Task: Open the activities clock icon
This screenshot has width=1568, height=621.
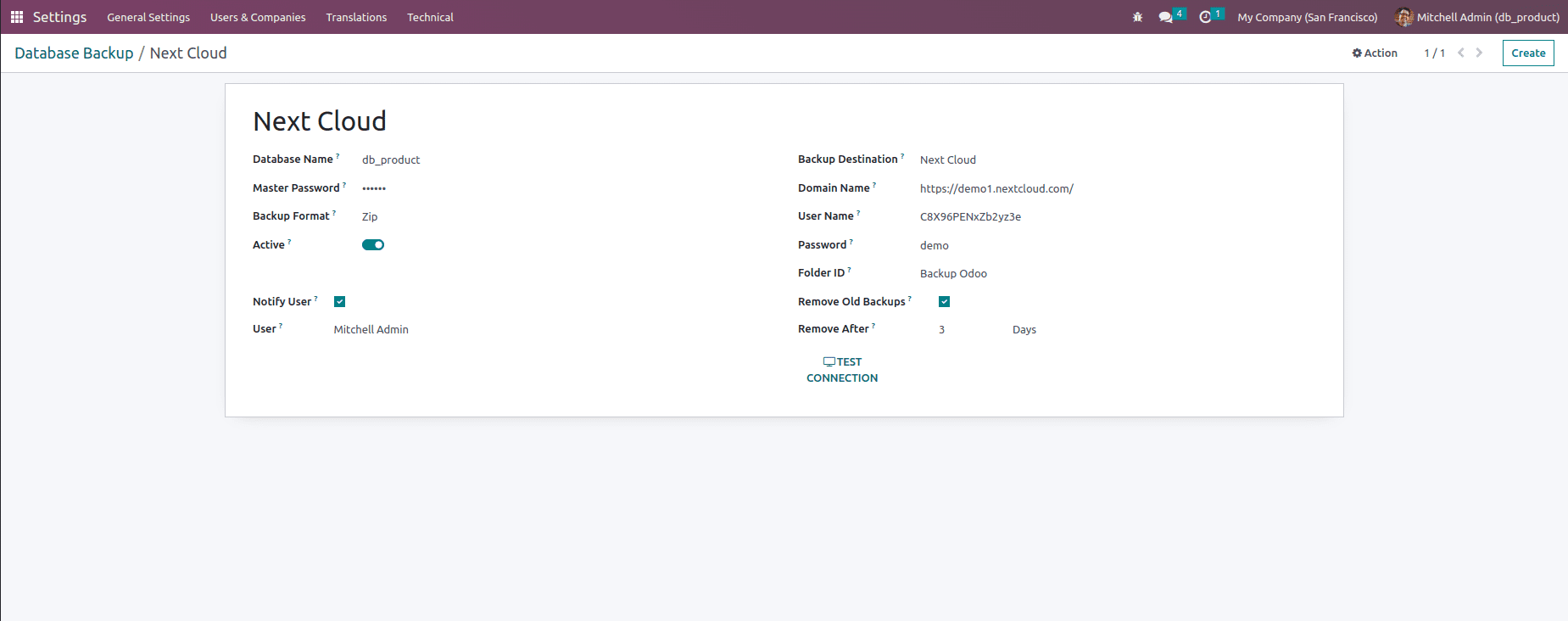Action: tap(1205, 17)
